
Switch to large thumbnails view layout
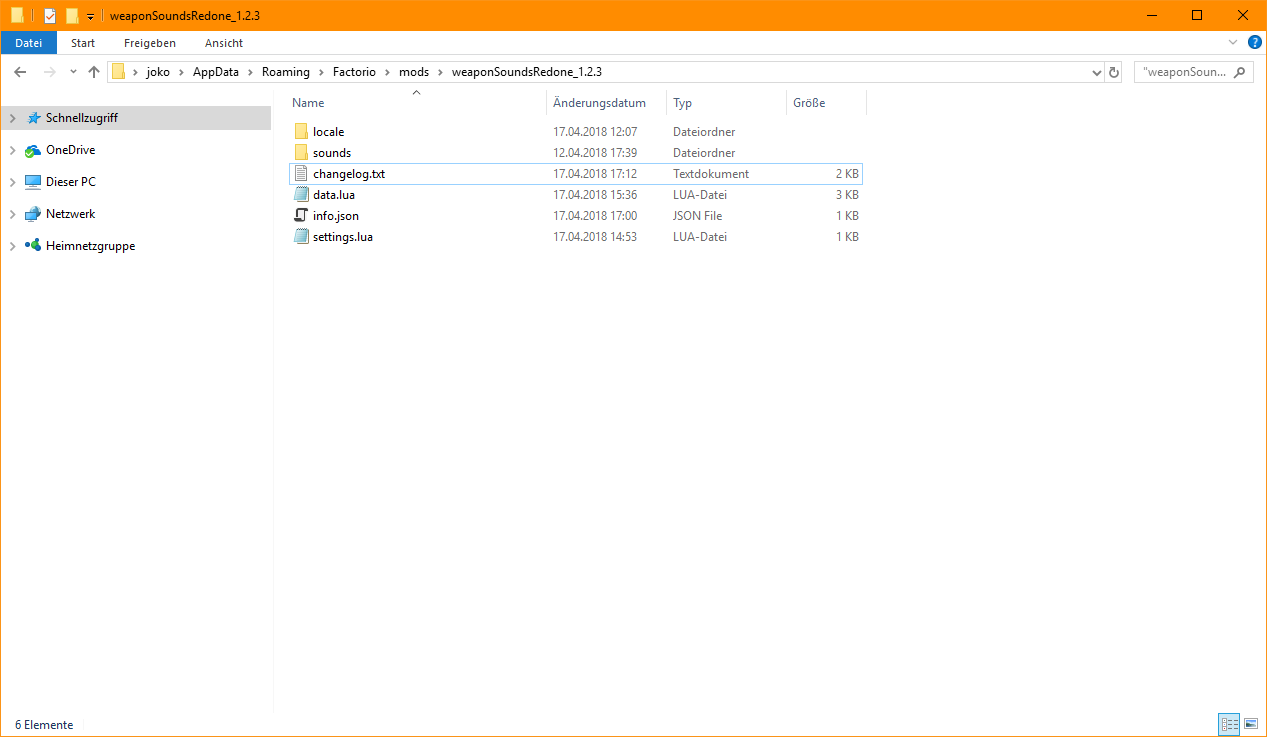pyautogui.click(x=1250, y=724)
